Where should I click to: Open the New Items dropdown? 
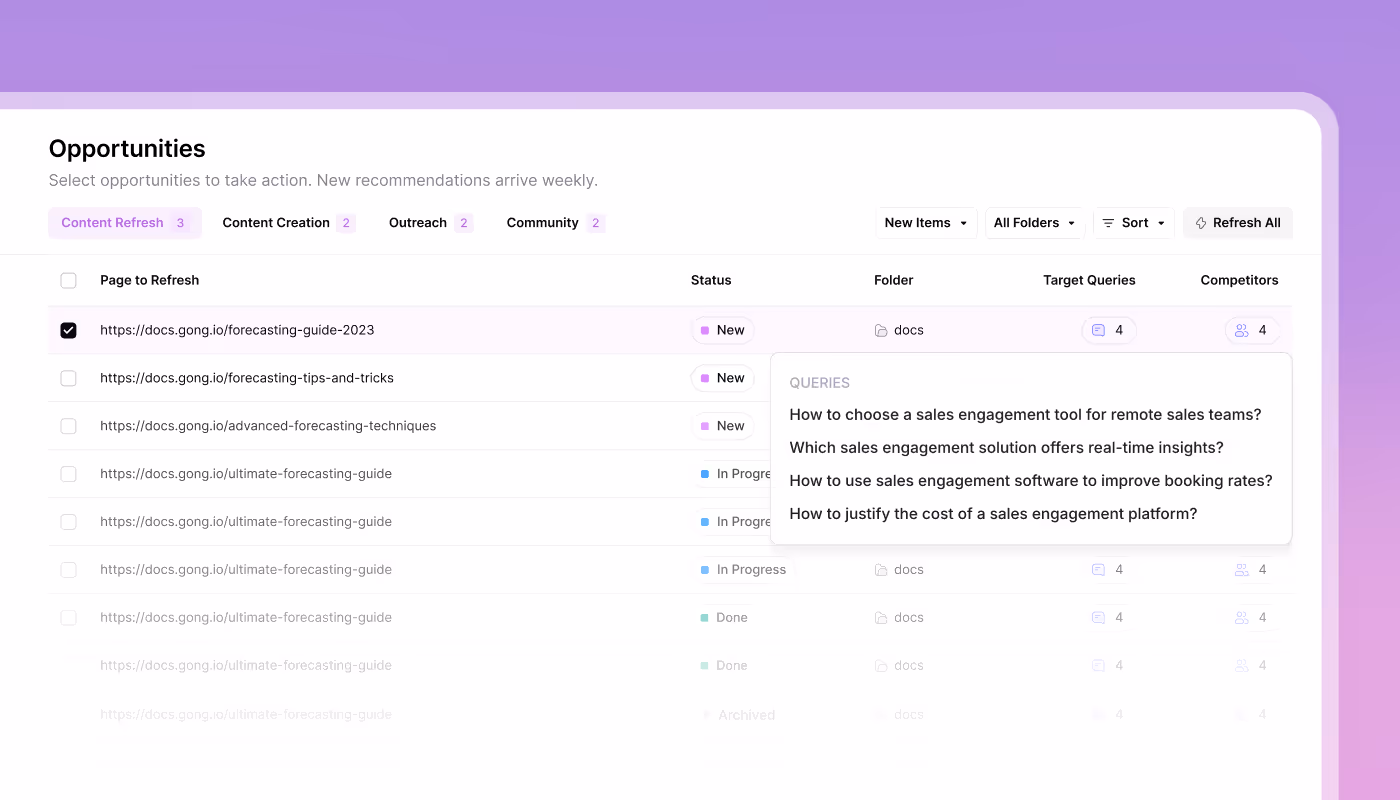[x=926, y=223]
